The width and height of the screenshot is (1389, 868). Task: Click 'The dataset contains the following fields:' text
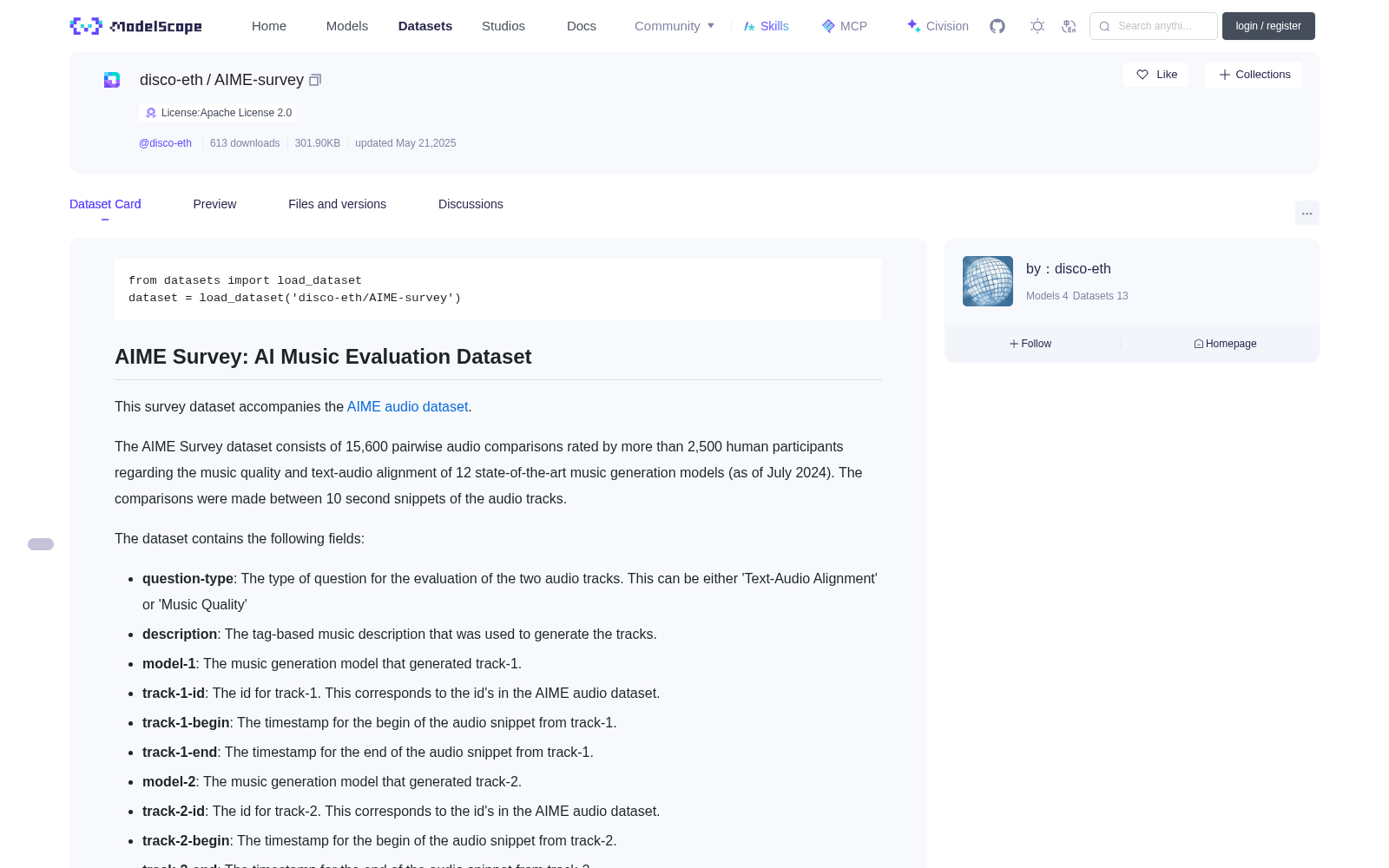pyautogui.click(x=240, y=538)
